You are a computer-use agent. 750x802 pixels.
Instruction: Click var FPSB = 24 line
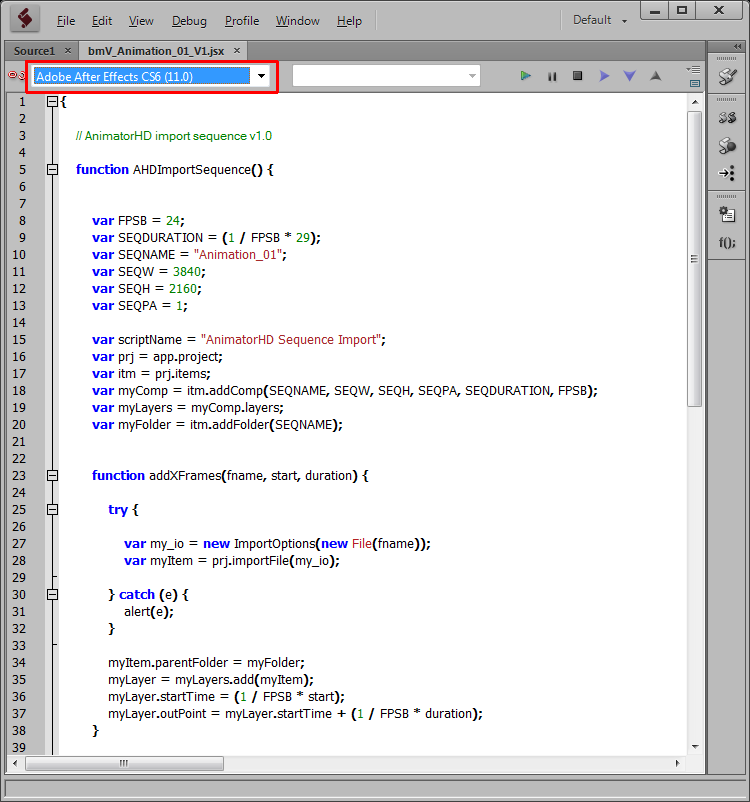pos(138,221)
